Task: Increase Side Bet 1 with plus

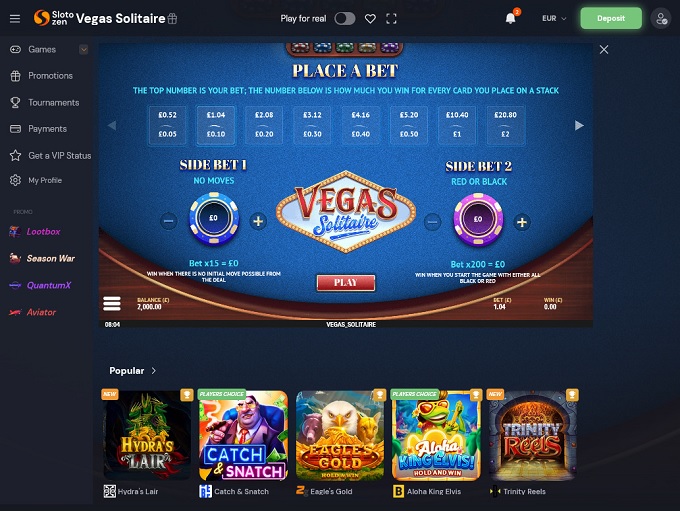Action: pos(258,221)
